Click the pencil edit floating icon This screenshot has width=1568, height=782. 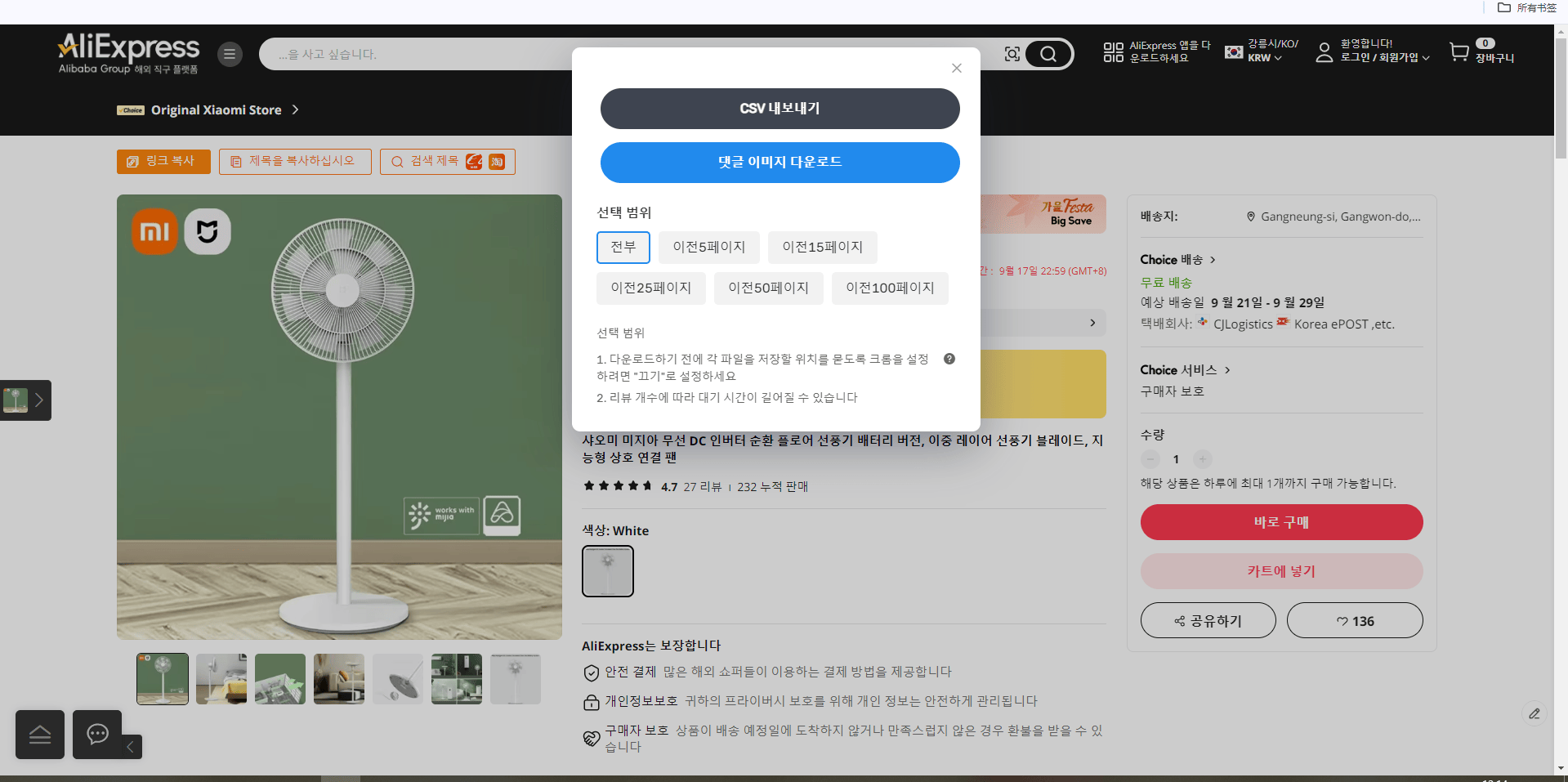pos(1534,713)
